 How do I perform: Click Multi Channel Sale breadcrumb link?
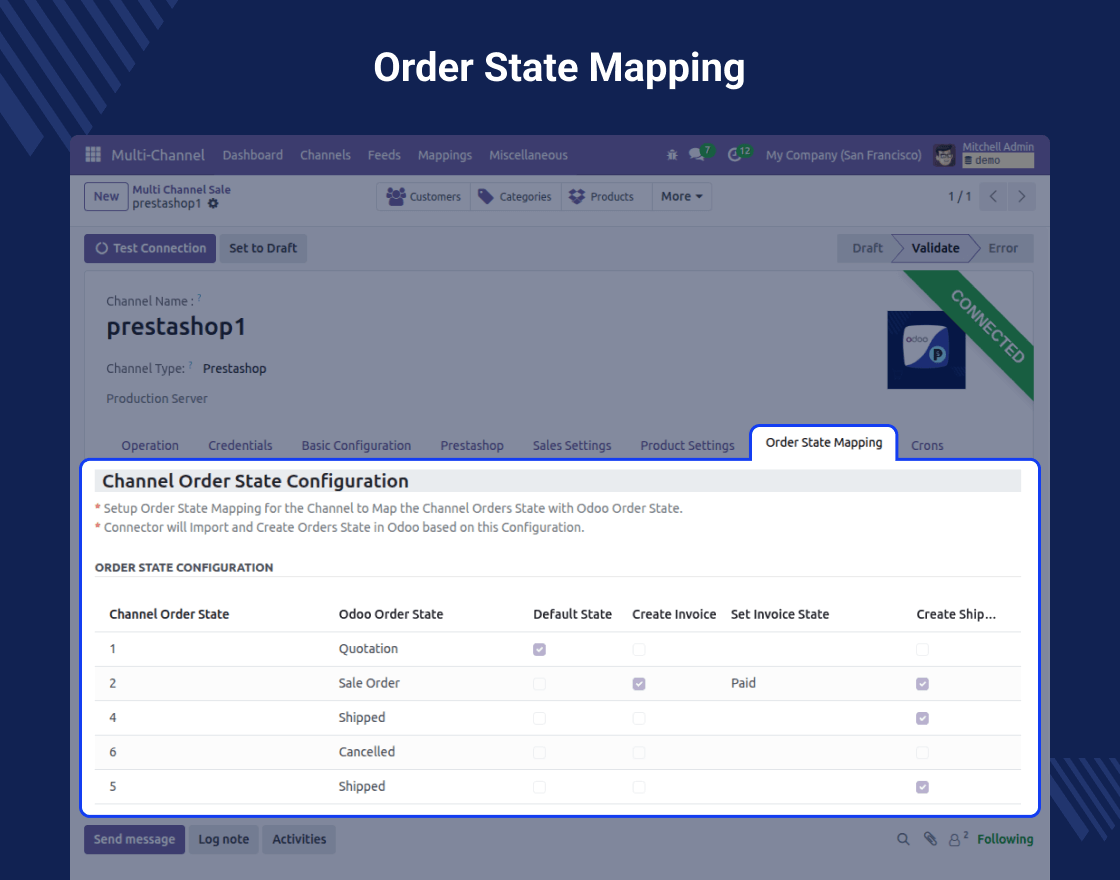181,189
